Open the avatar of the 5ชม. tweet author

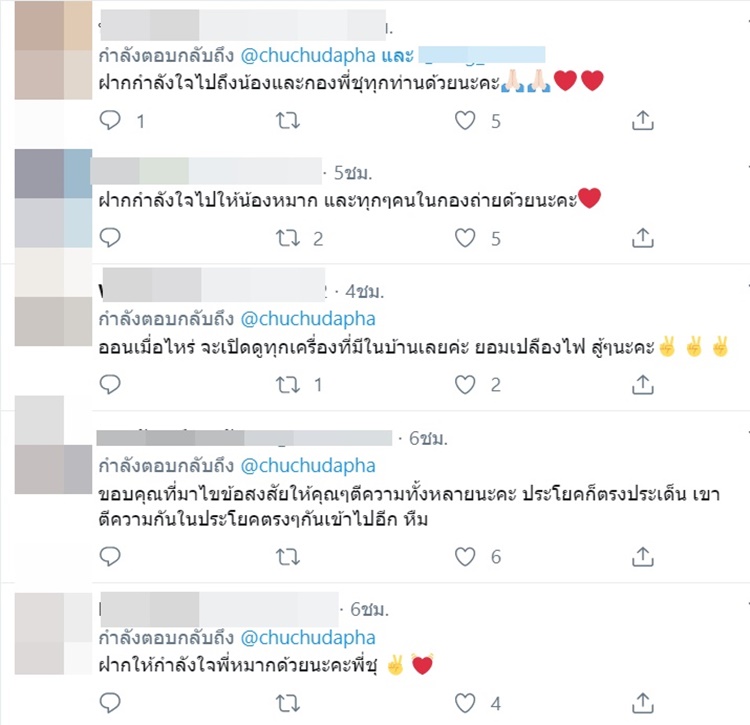[x=53, y=198]
